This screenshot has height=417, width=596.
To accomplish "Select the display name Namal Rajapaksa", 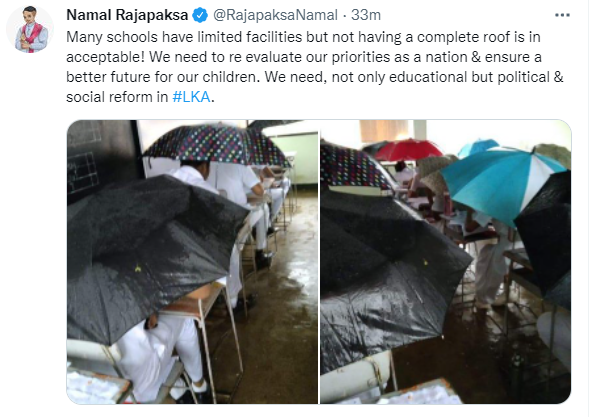I will point(127,15).
